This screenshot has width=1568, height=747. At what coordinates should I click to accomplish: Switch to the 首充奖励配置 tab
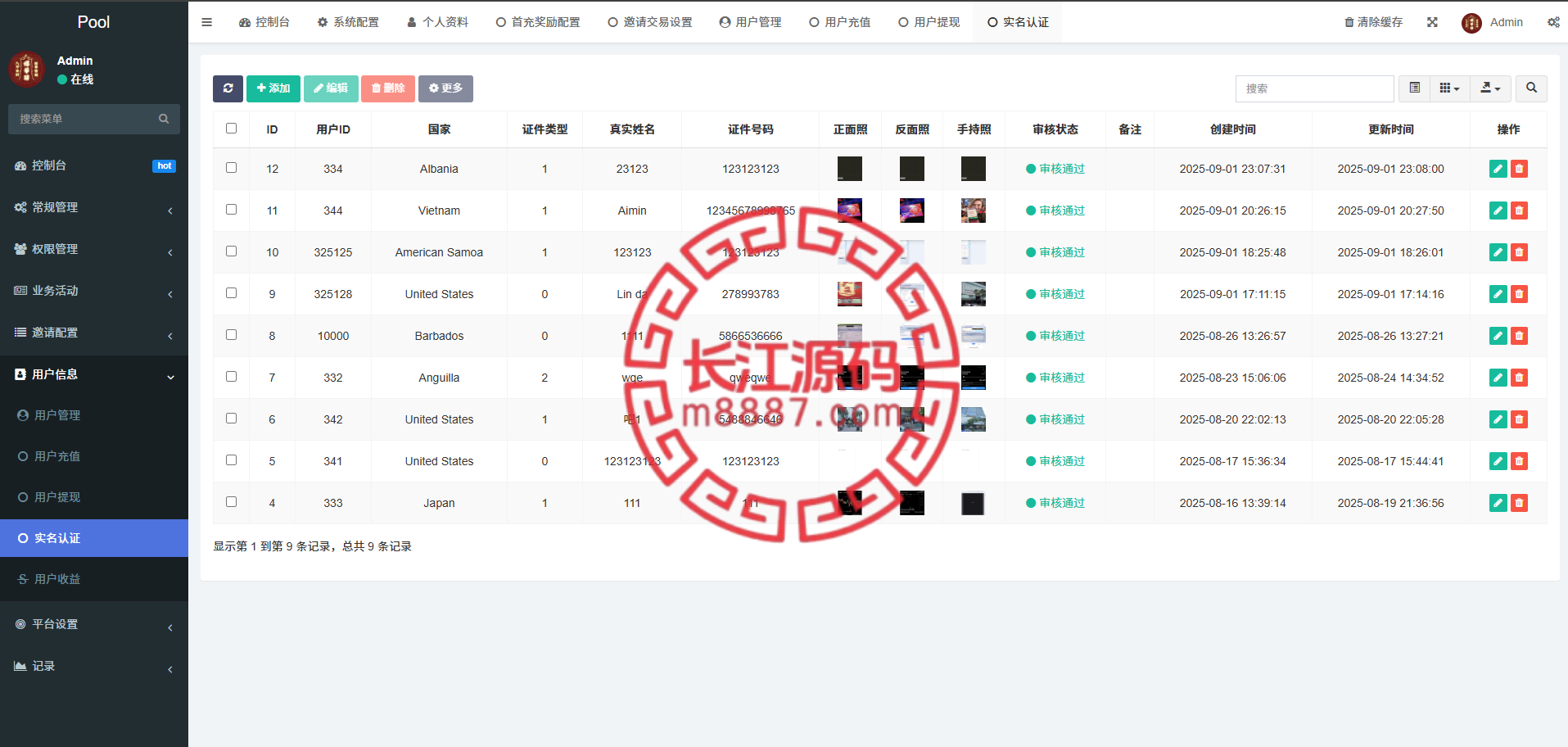coord(538,22)
